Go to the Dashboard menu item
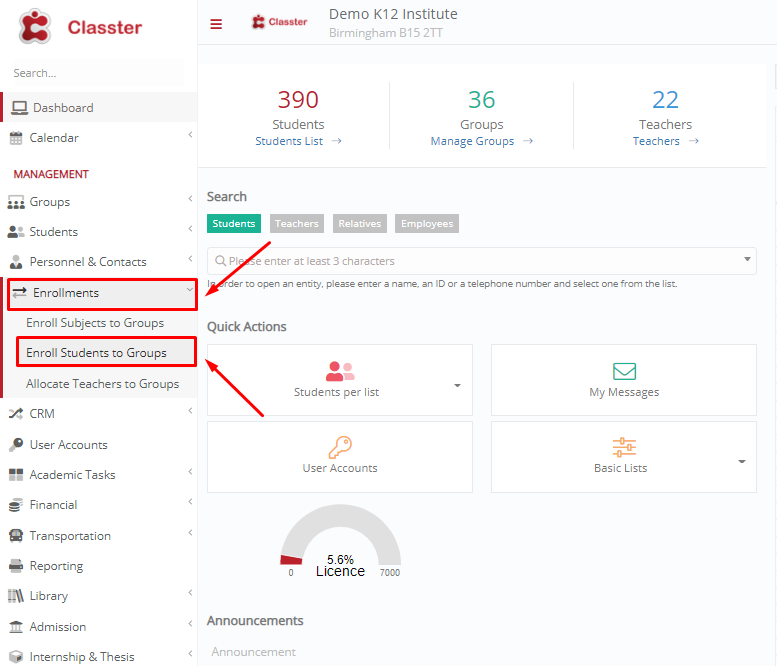The width and height of the screenshot is (777, 666). [x=99, y=108]
